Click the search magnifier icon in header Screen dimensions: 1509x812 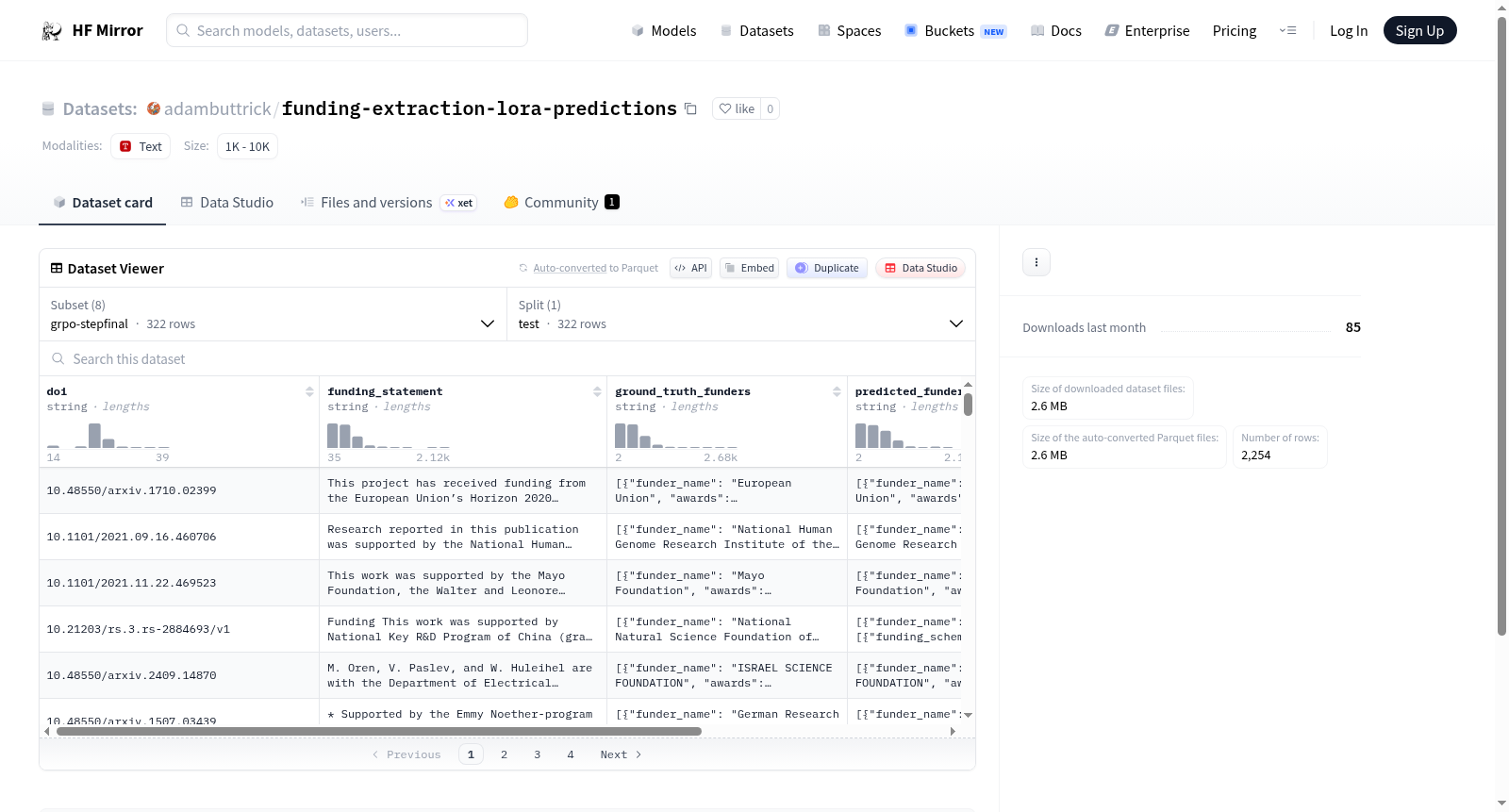pos(183,30)
